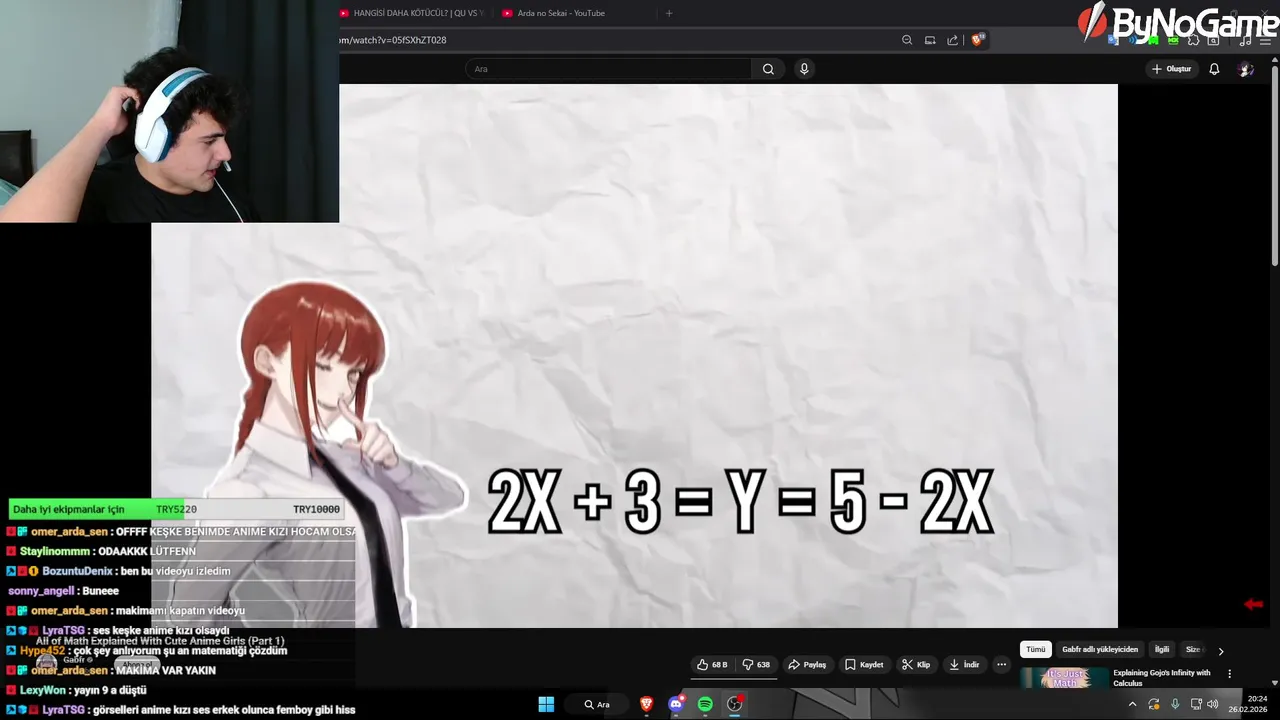This screenshot has width=1280, height=720.
Task: Open the Windows Start menu
Action: [546, 704]
